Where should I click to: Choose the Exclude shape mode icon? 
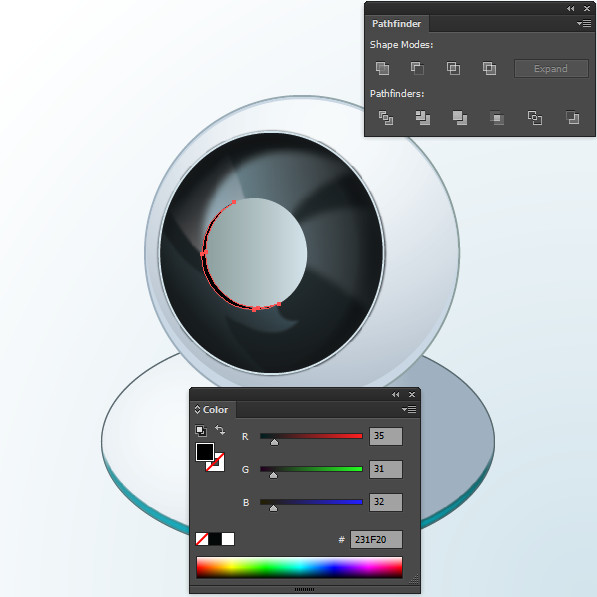pos(489,69)
